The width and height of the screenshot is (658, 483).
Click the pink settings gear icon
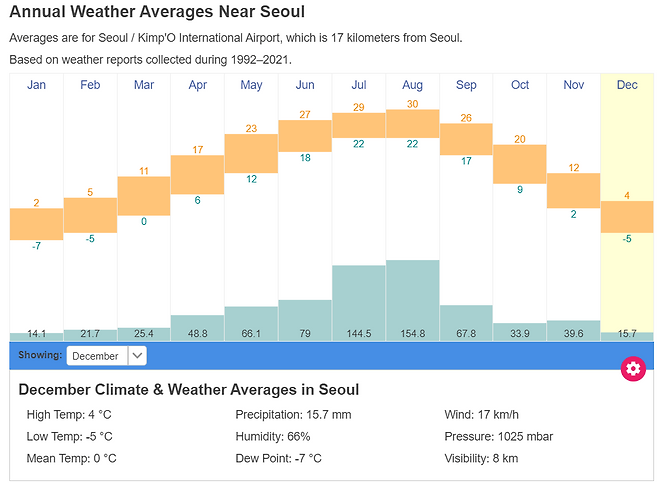coord(632,368)
